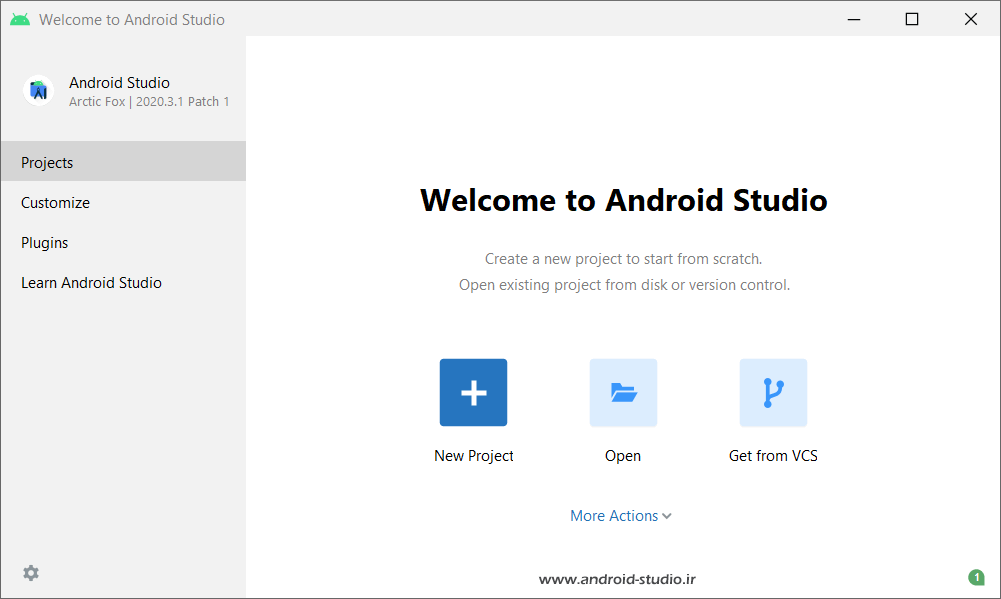Click the Open folder icon
The width and height of the screenshot is (1001, 599).
click(x=623, y=392)
